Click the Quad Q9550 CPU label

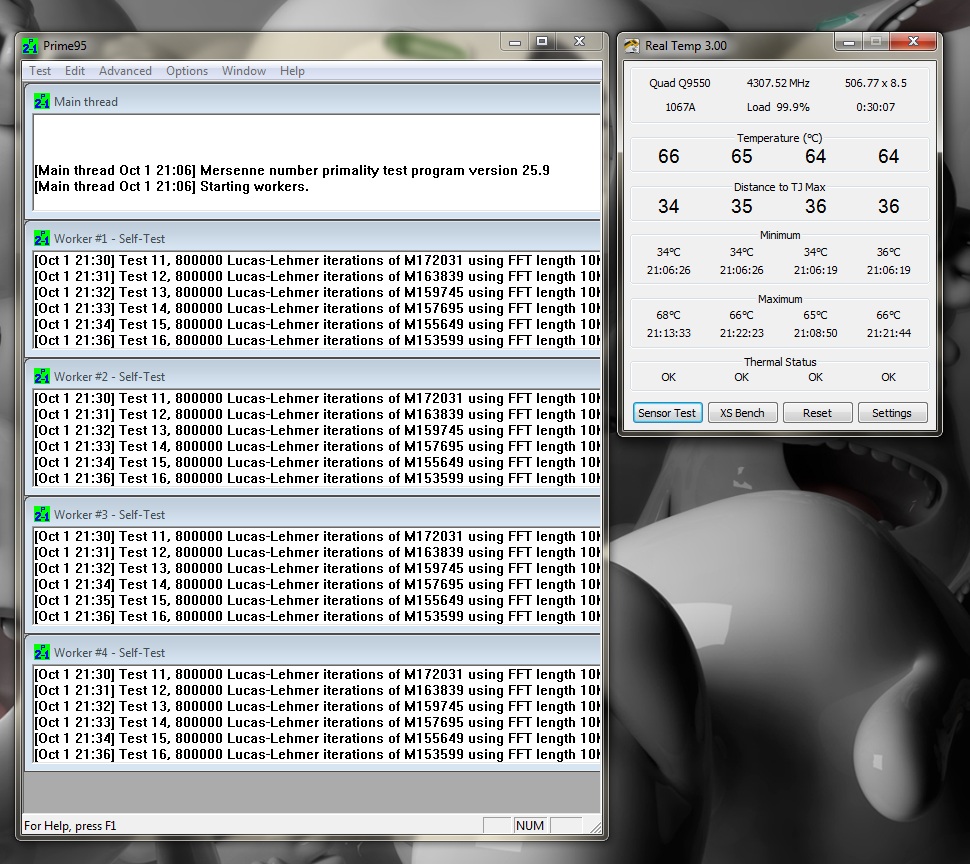pyautogui.click(x=679, y=83)
